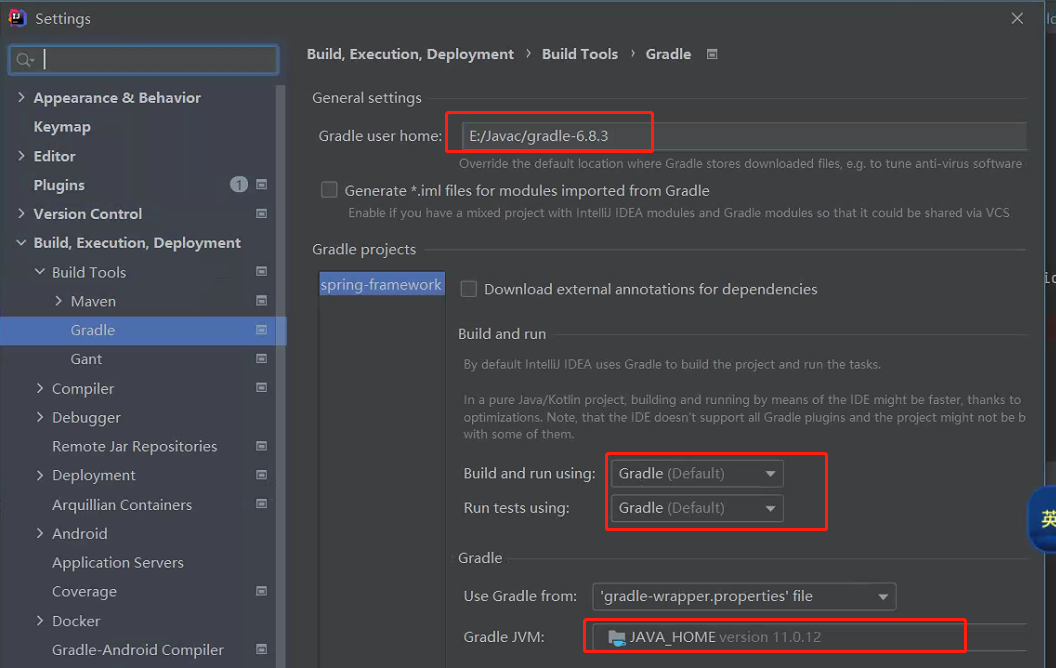Close the Settings dialog
This screenshot has width=1056, height=668.
(x=1017, y=18)
